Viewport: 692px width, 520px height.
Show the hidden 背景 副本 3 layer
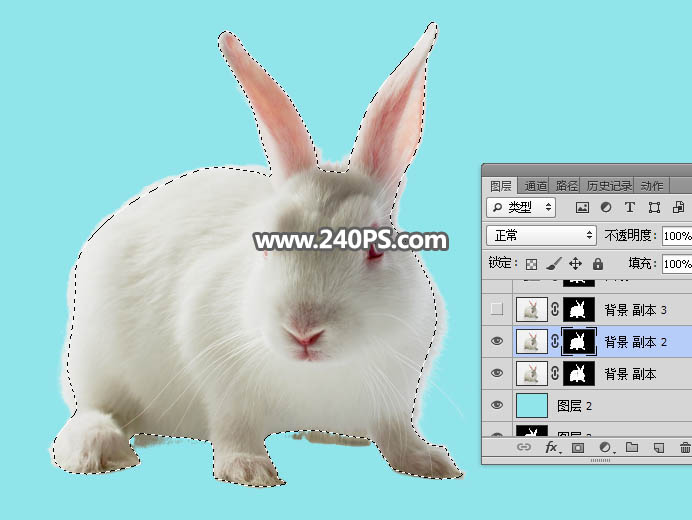tap(497, 309)
